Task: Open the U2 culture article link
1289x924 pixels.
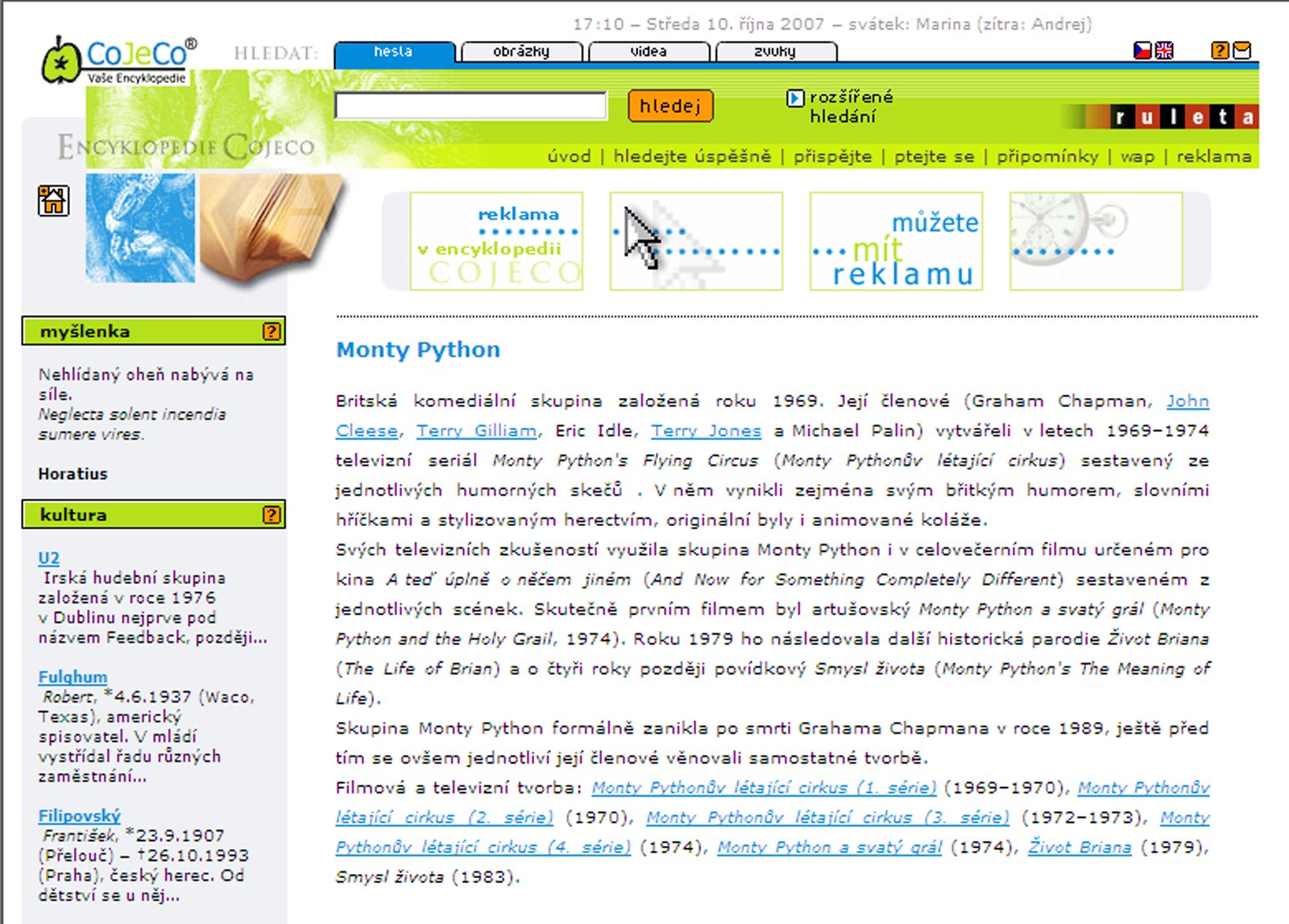Action: (48, 557)
